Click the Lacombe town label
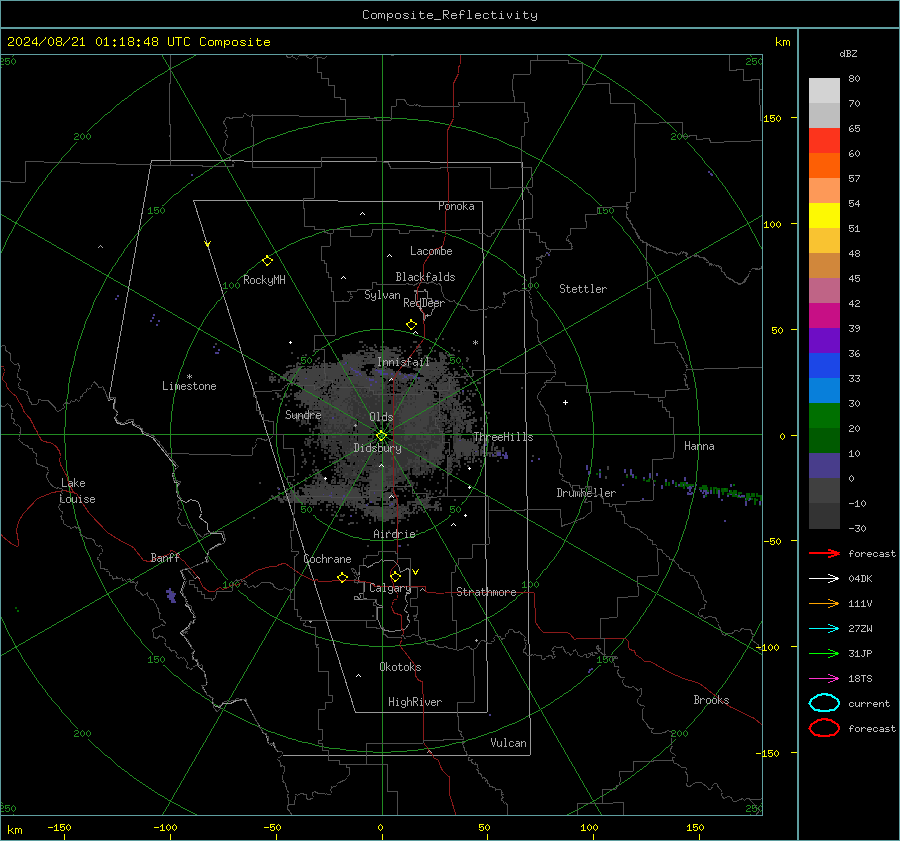Viewport: 900px width, 841px height. click(x=431, y=251)
